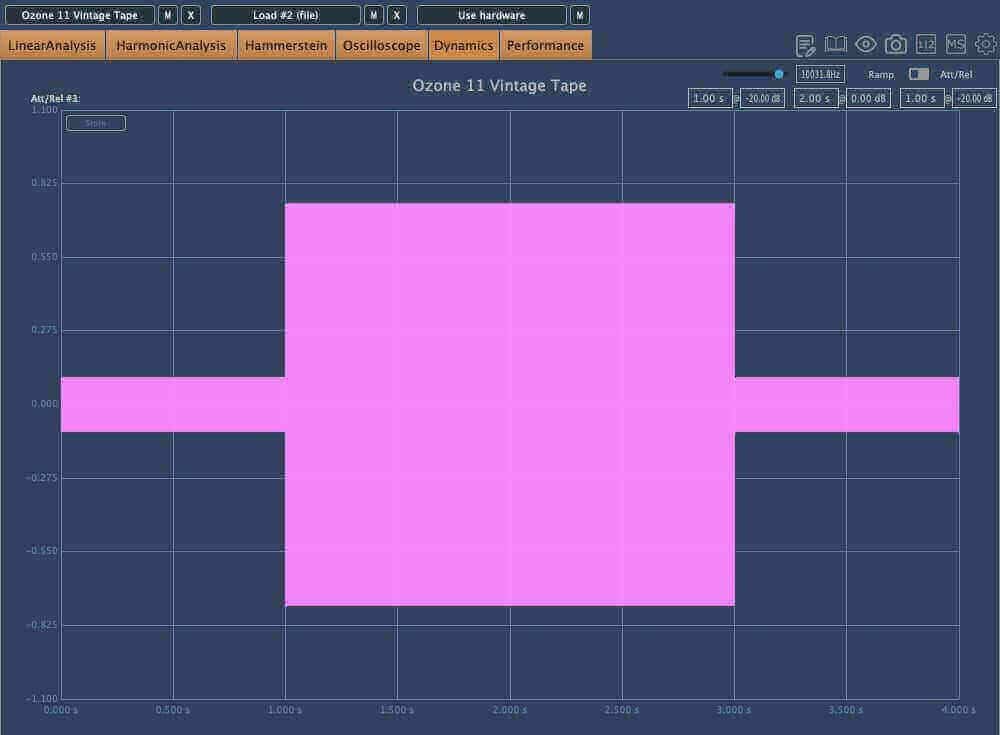Toggle the MS mid-side icon
This screenshot has height=735, width=1000.
point(955,44)
